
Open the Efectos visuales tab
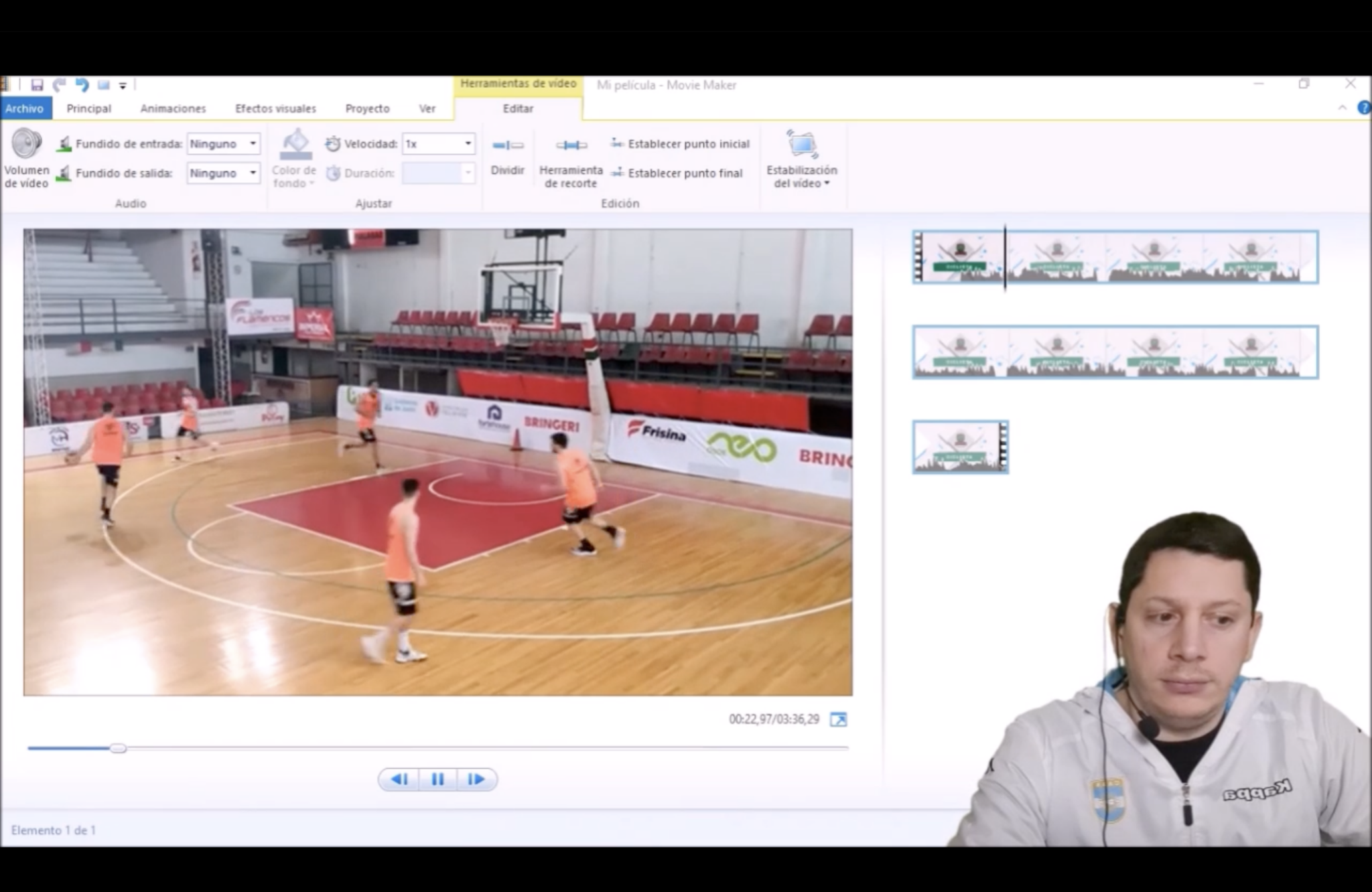pyautogui.click(x=275, y=108)
